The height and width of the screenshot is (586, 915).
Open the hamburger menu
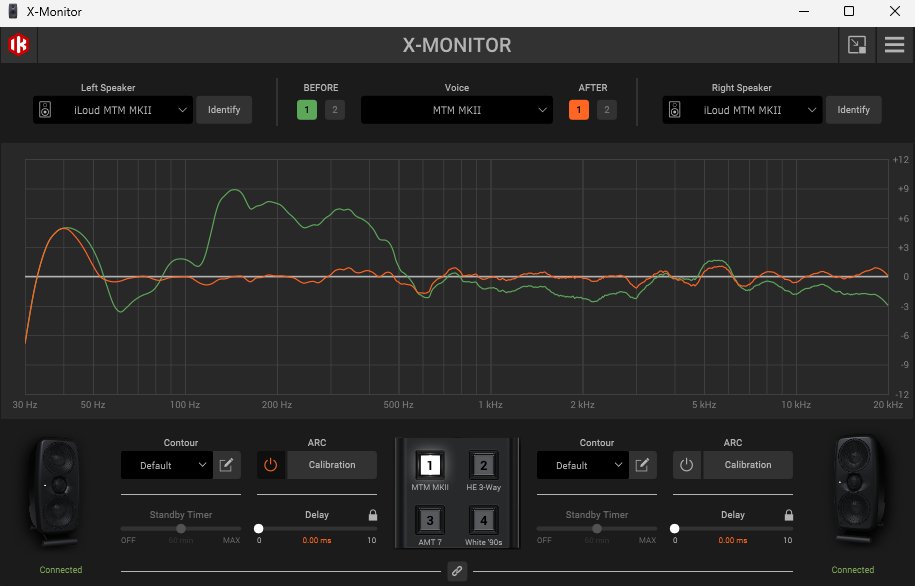(x=894, y=45)
